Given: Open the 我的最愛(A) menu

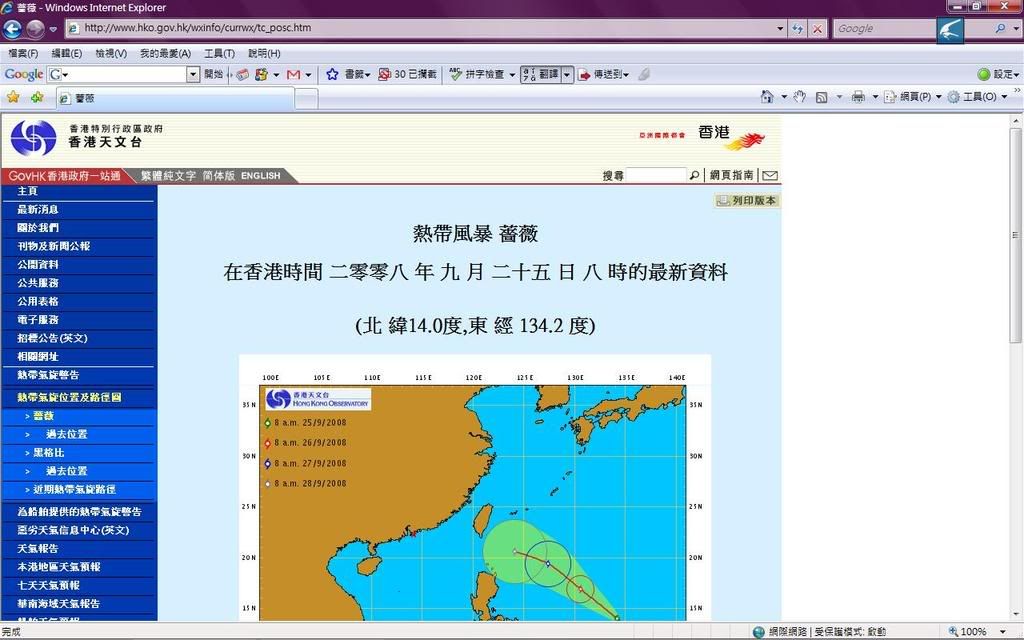Looking at the screenshot, I should (165, 53).
